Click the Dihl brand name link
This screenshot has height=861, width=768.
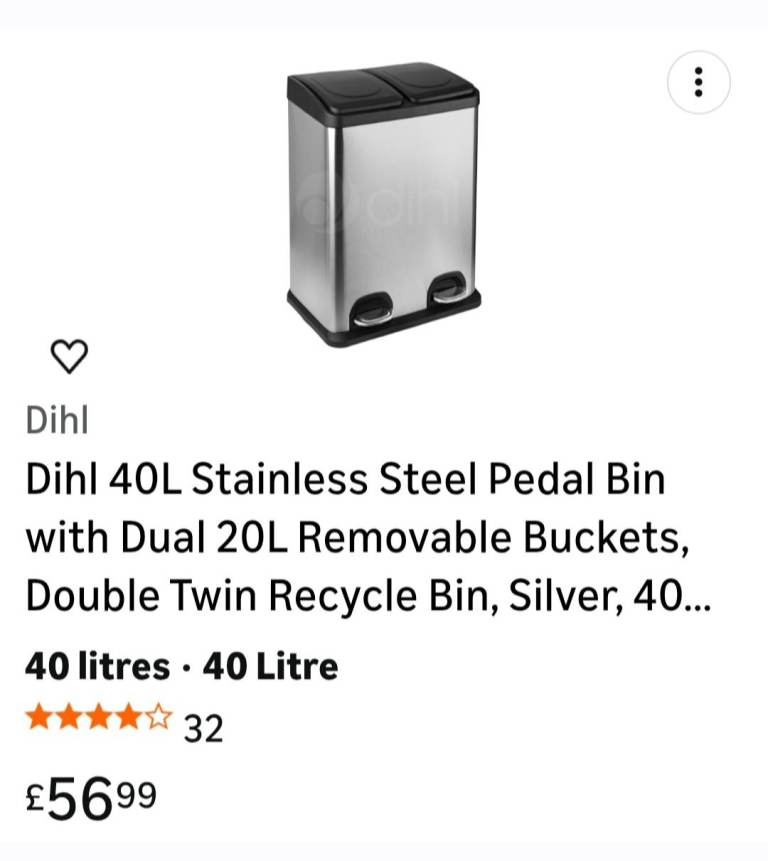click(x=57, y=421)
